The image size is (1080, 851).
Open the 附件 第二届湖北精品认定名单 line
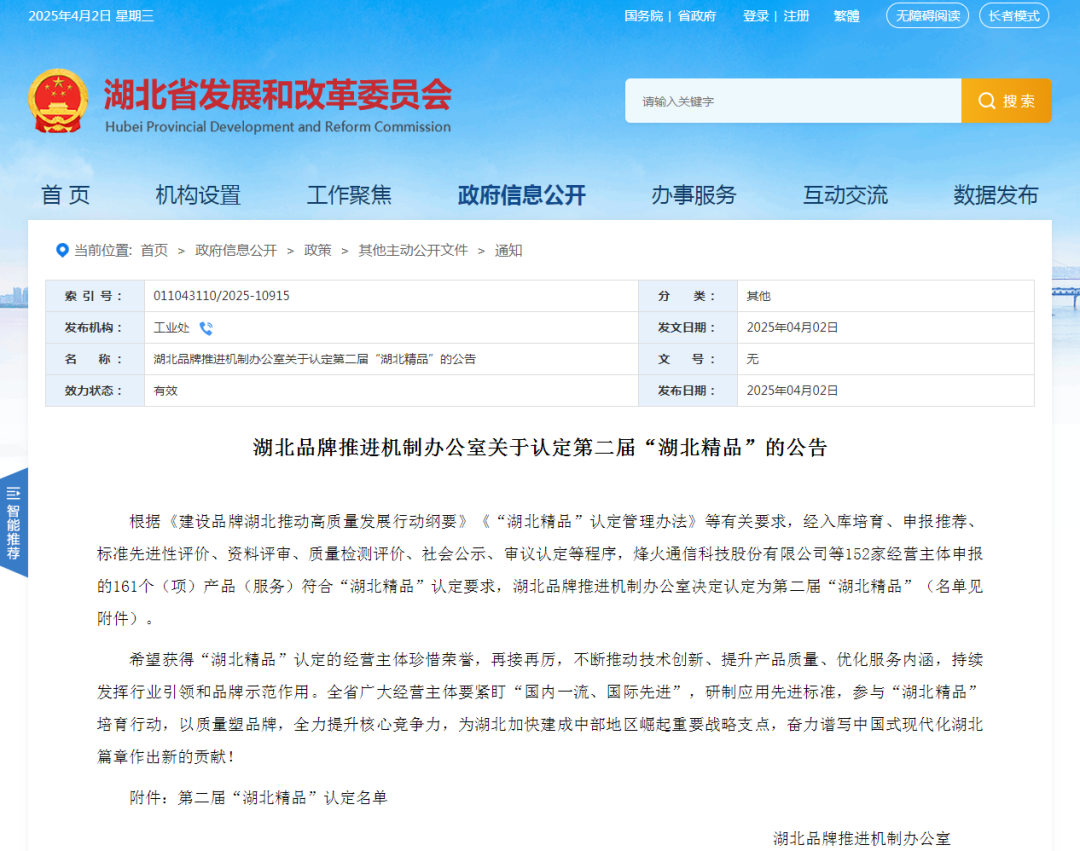[x=258, y=797]
